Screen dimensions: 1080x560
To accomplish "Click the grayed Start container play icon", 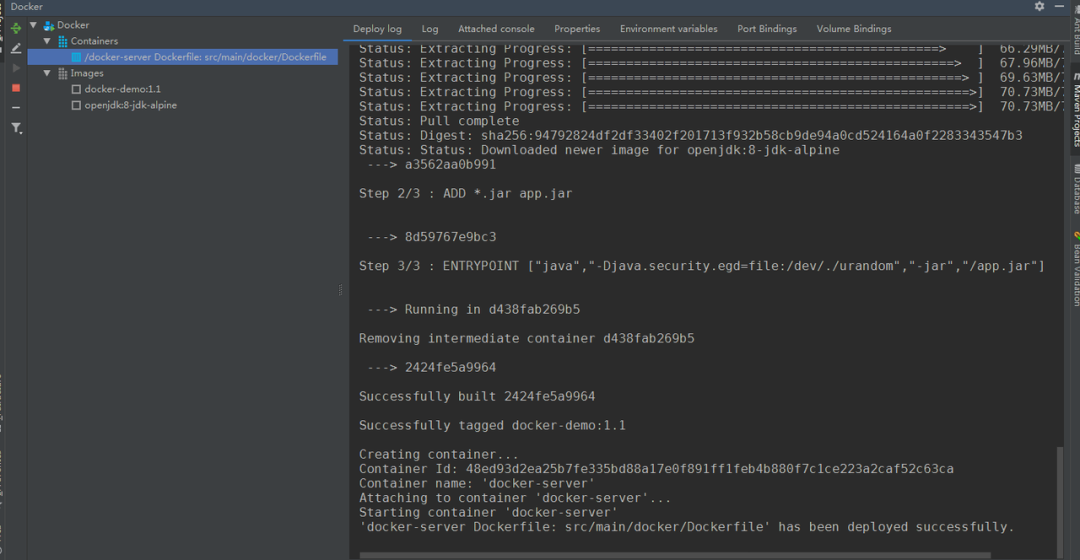I will point(16,68).
